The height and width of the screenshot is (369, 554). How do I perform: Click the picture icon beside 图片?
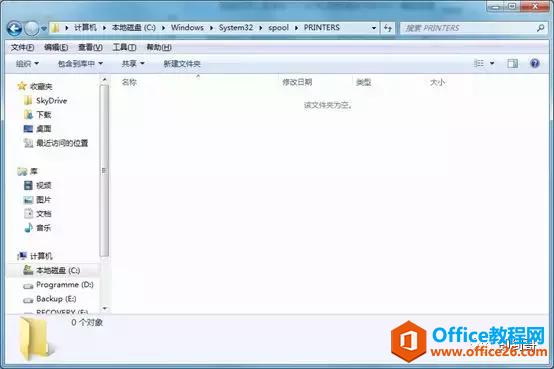pos(28,200)
